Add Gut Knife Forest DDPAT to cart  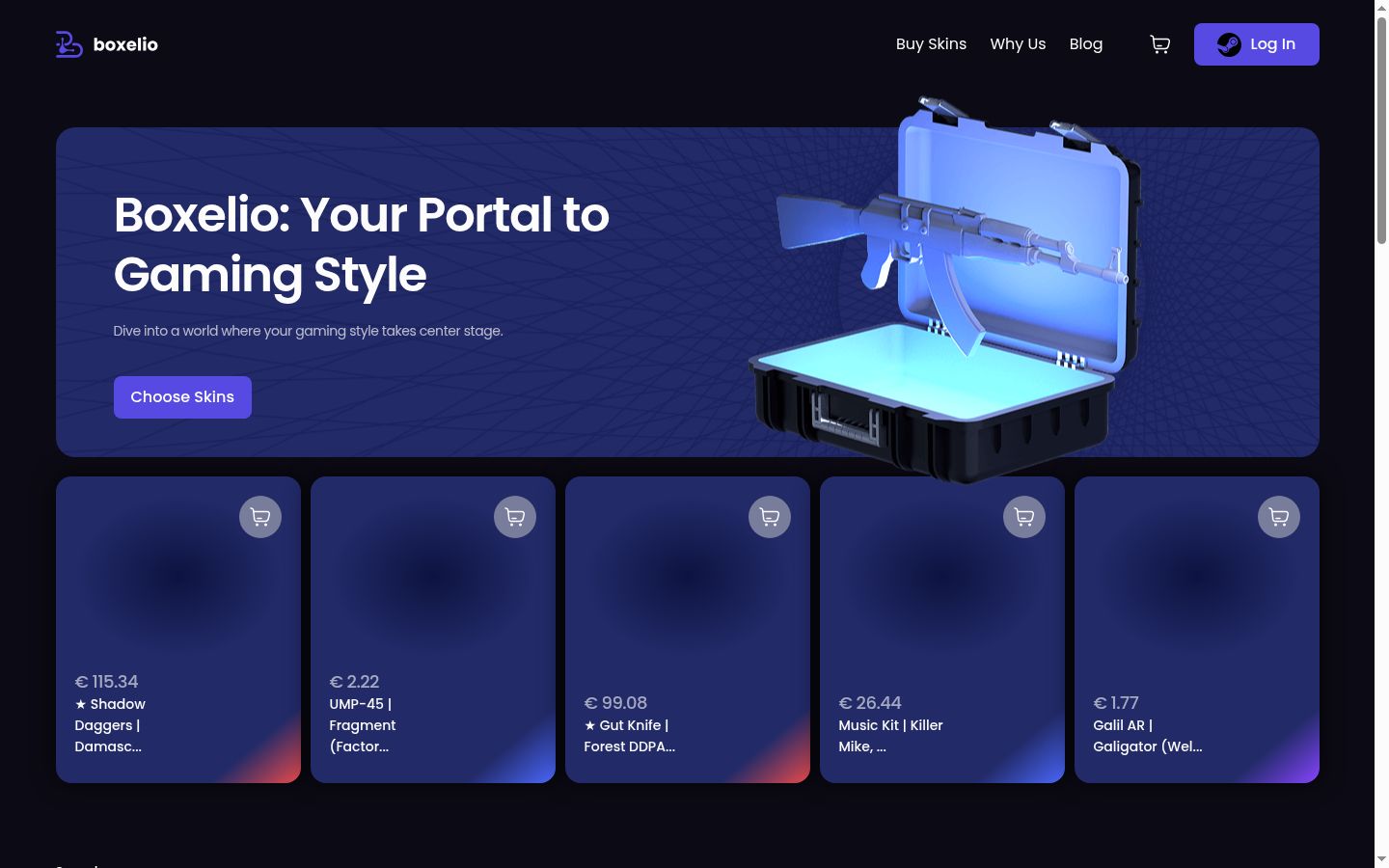tap(770, 517)
